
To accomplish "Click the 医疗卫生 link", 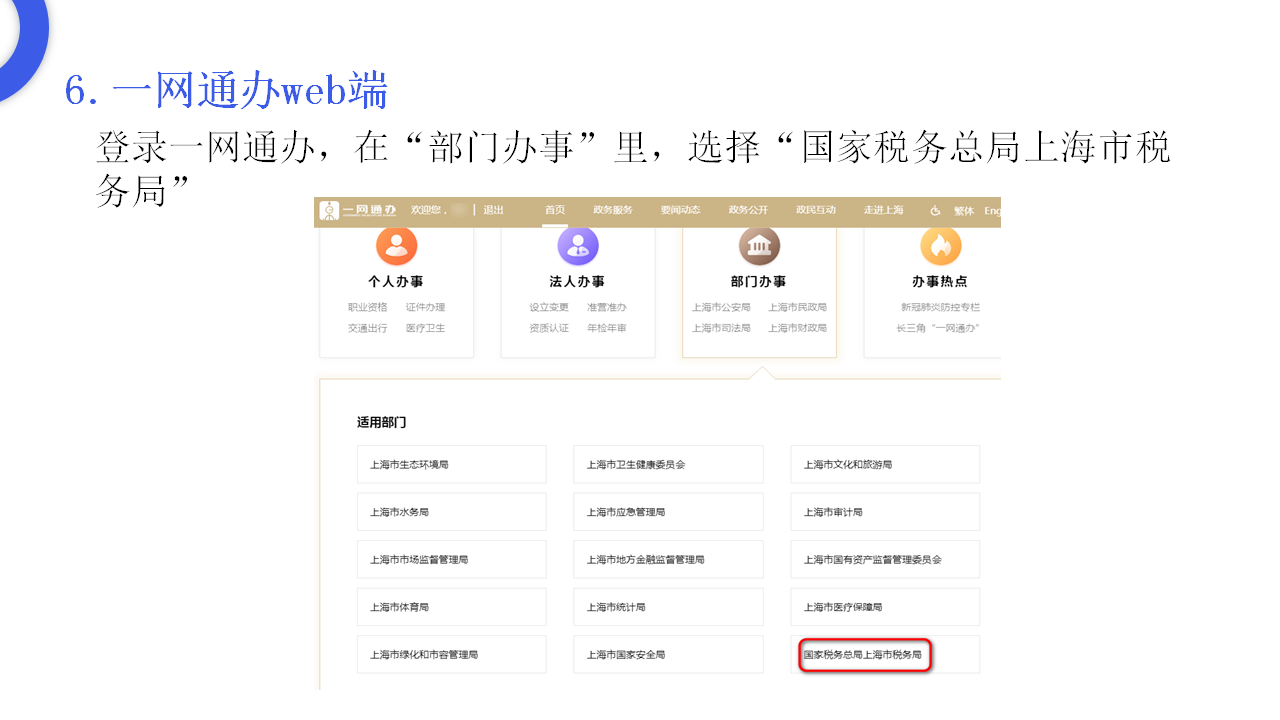I will coord(426,328).
